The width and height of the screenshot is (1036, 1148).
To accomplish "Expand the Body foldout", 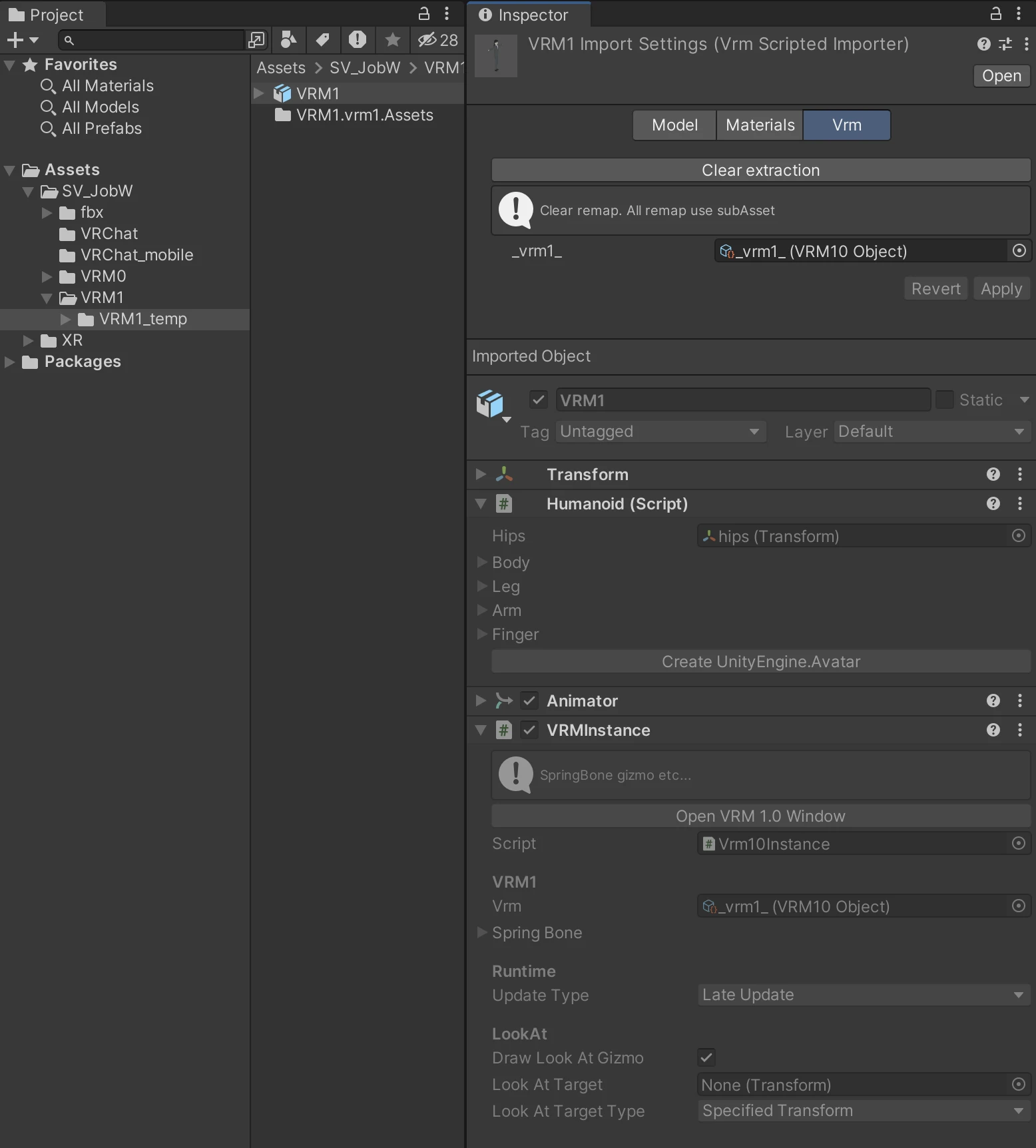I will coord(483,562).
